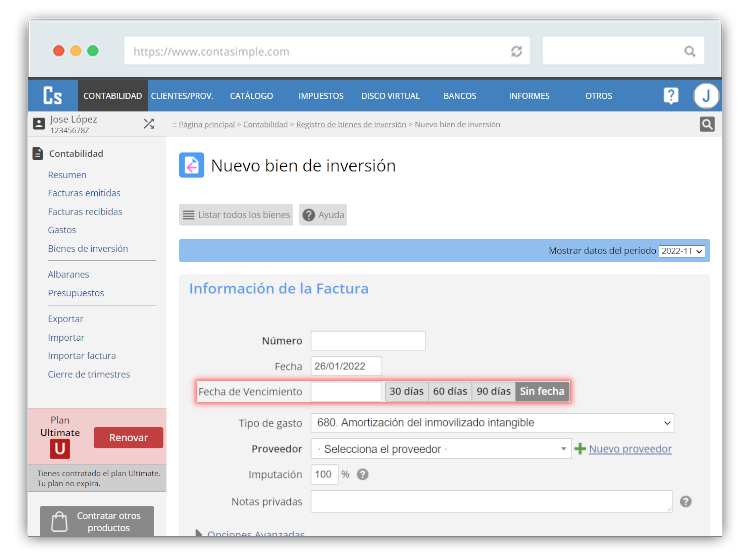The height and width of the screenshot is (552, 750).
Task: Click the browser search magnifier icon
Action: [689, 51]
